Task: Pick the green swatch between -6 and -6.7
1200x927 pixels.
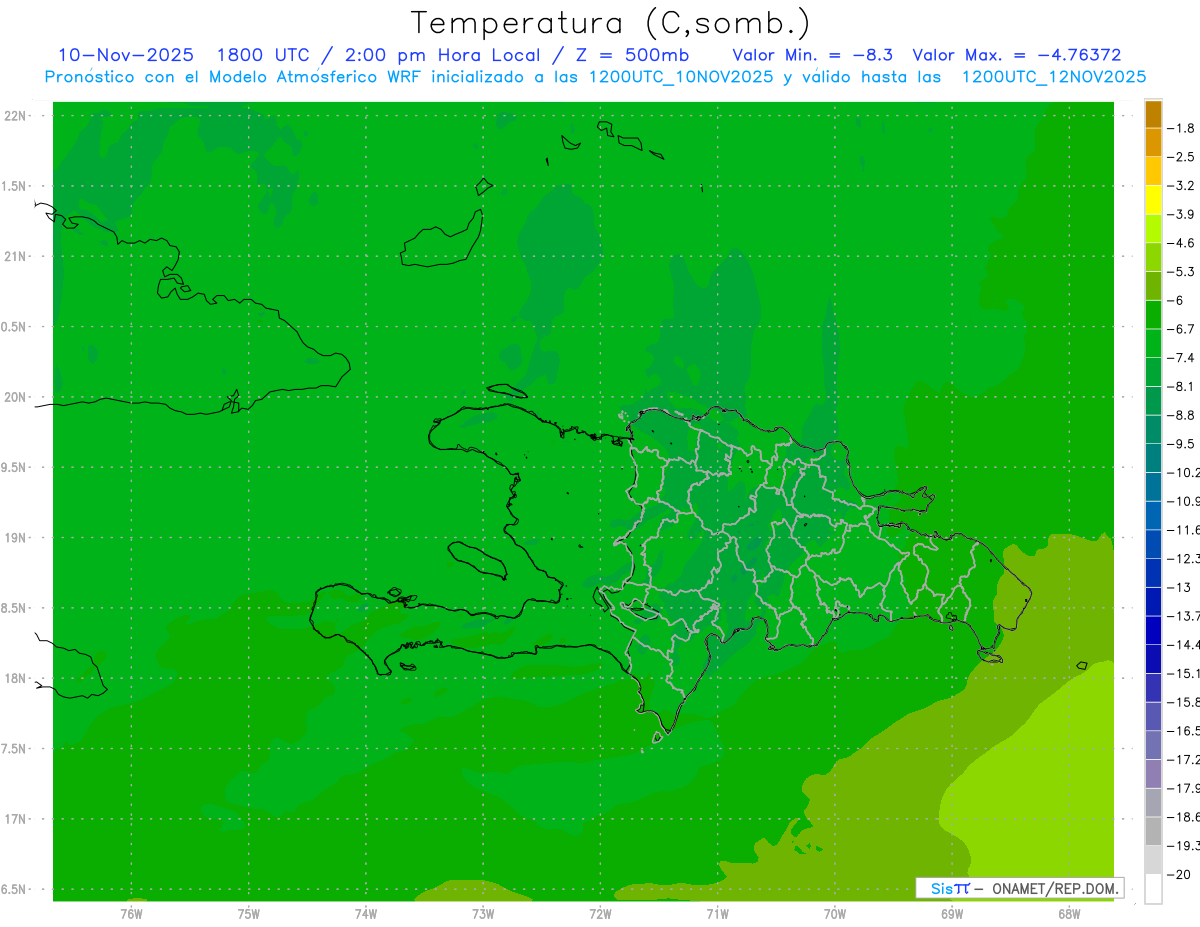Action: pos(1154,315)
